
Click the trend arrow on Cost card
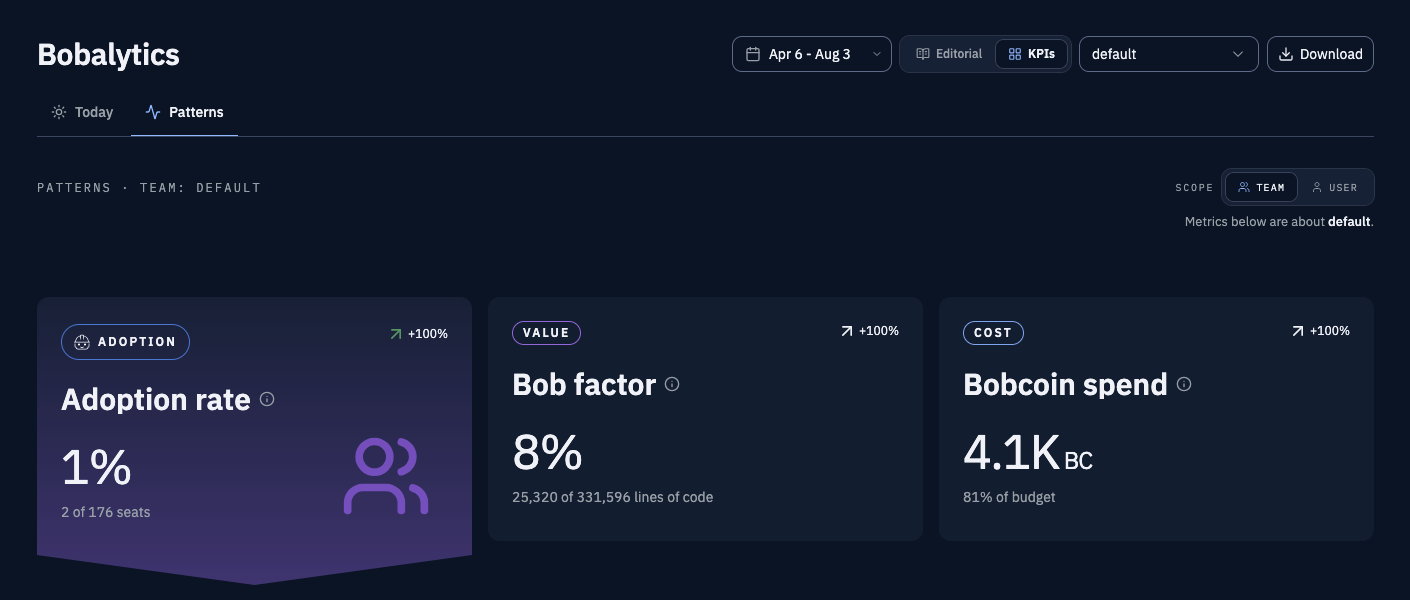click(x=1297, y=331)
